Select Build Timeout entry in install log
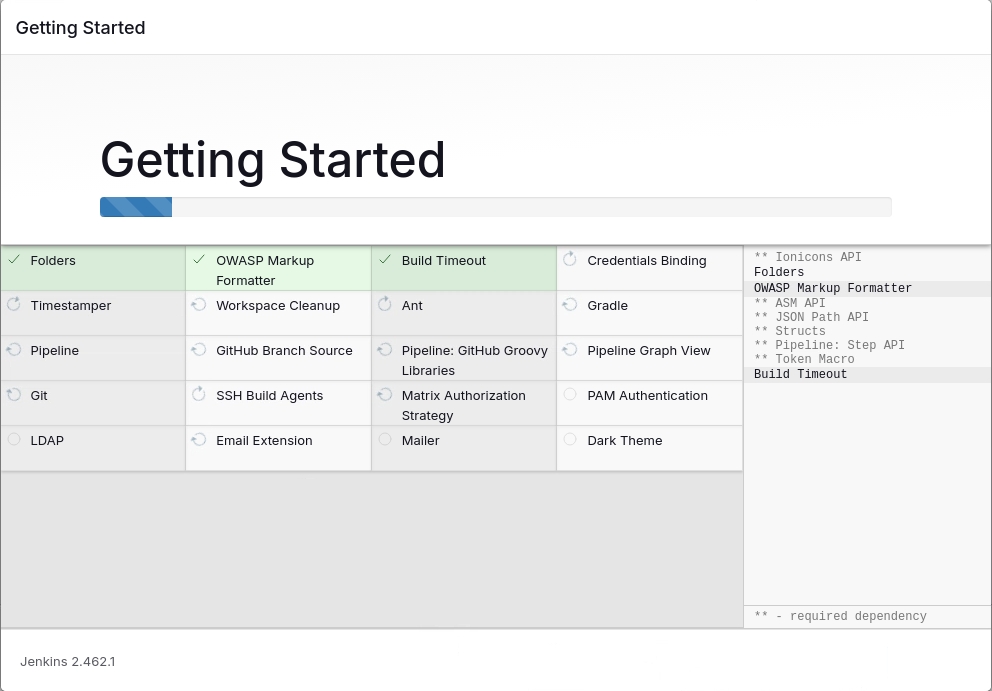Image resolution: width=992 pixels, height=691 pixels. click(800, 374)
